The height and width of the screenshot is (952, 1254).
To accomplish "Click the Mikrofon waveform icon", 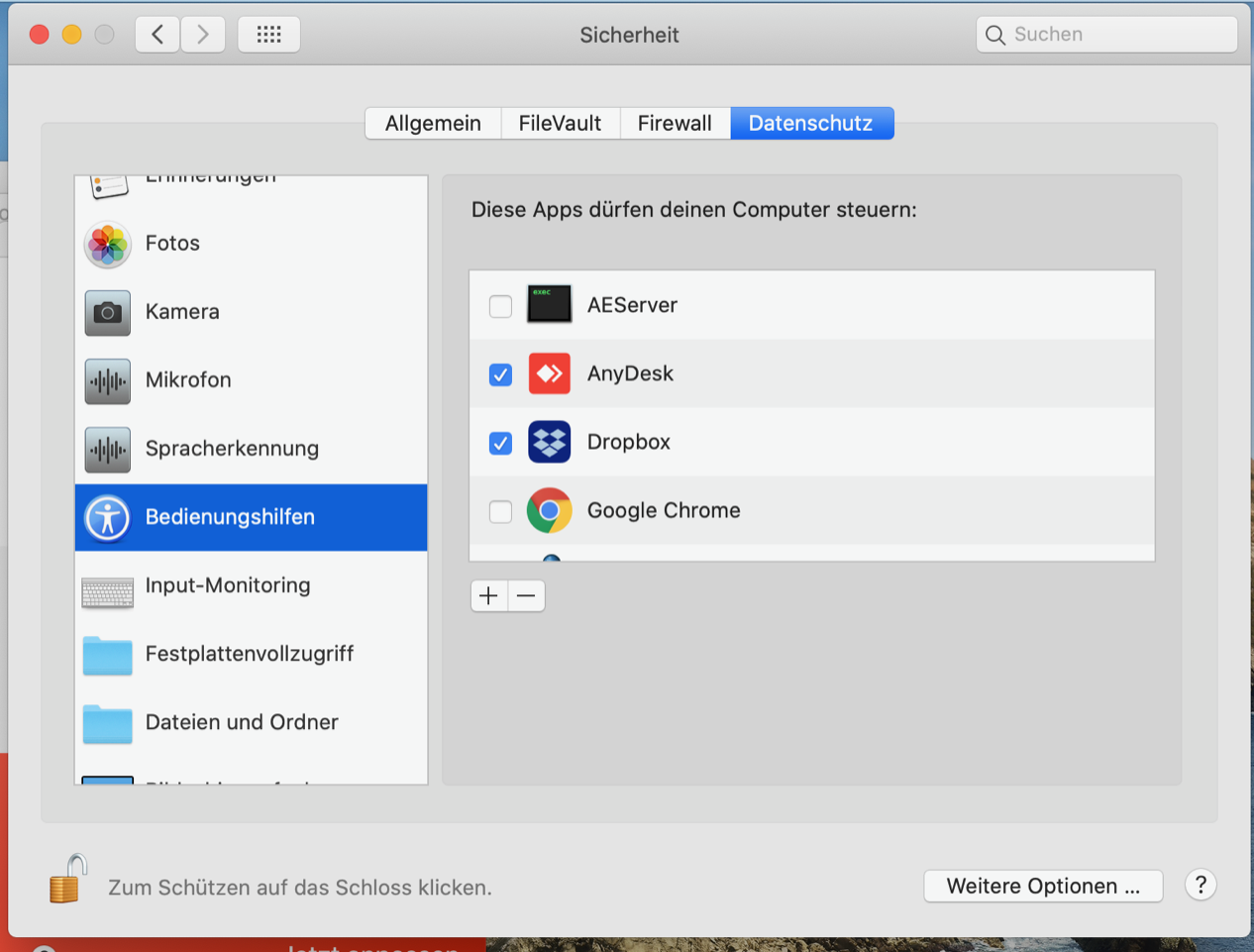I will pyautogui.click(x=108, y=380).
